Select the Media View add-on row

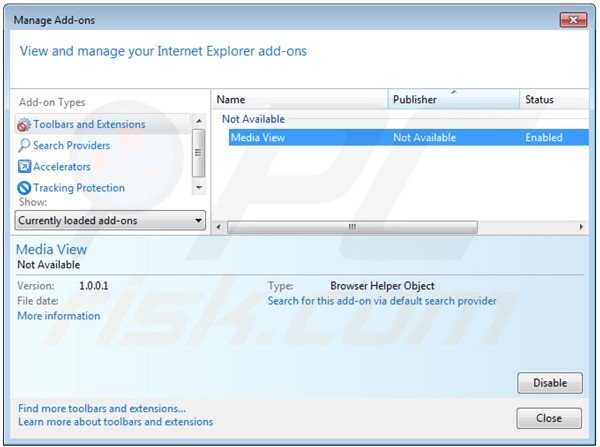point(400,138)
